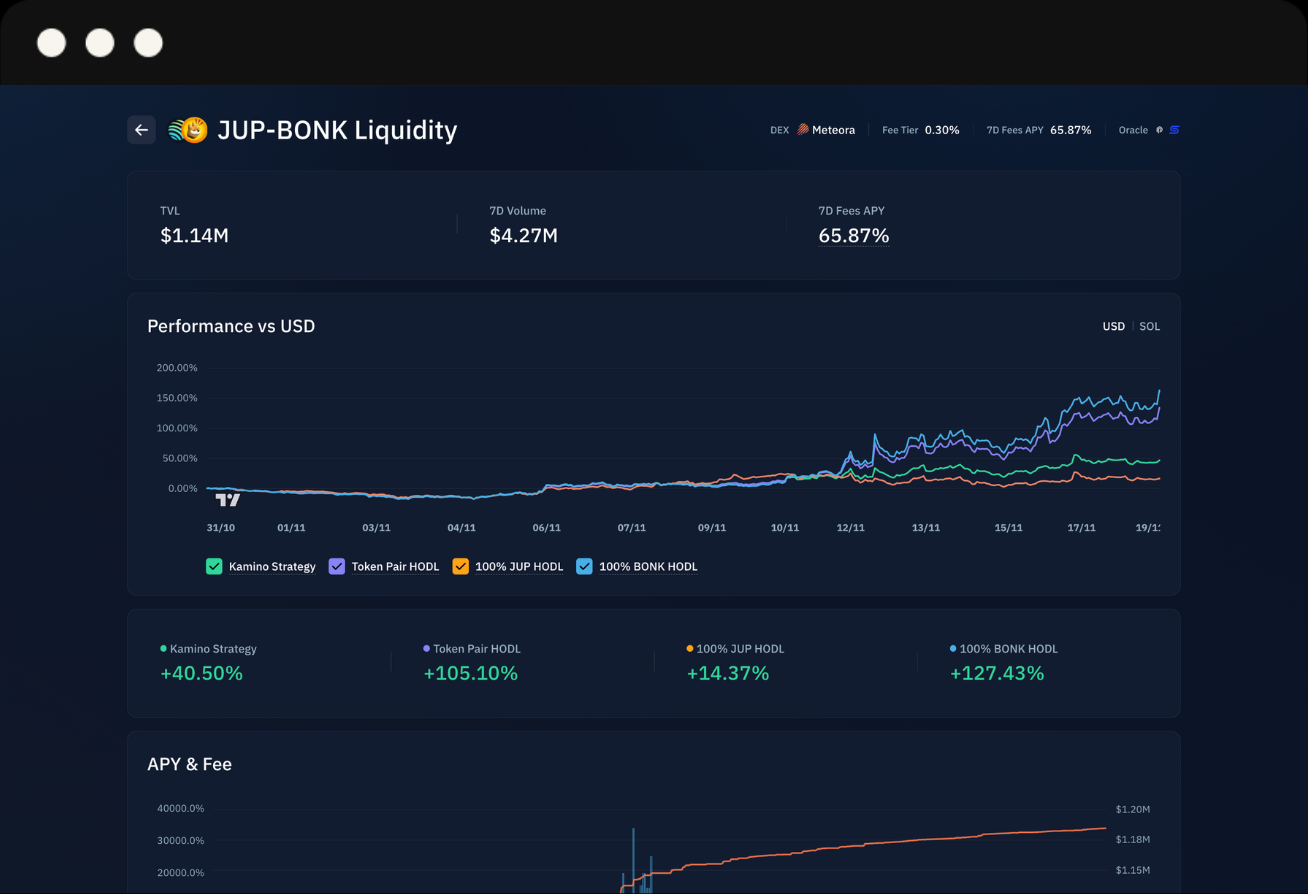Switch chart denomination to USD
1308x894 pixels.
pyautogui.click(x=1113, y=327)
